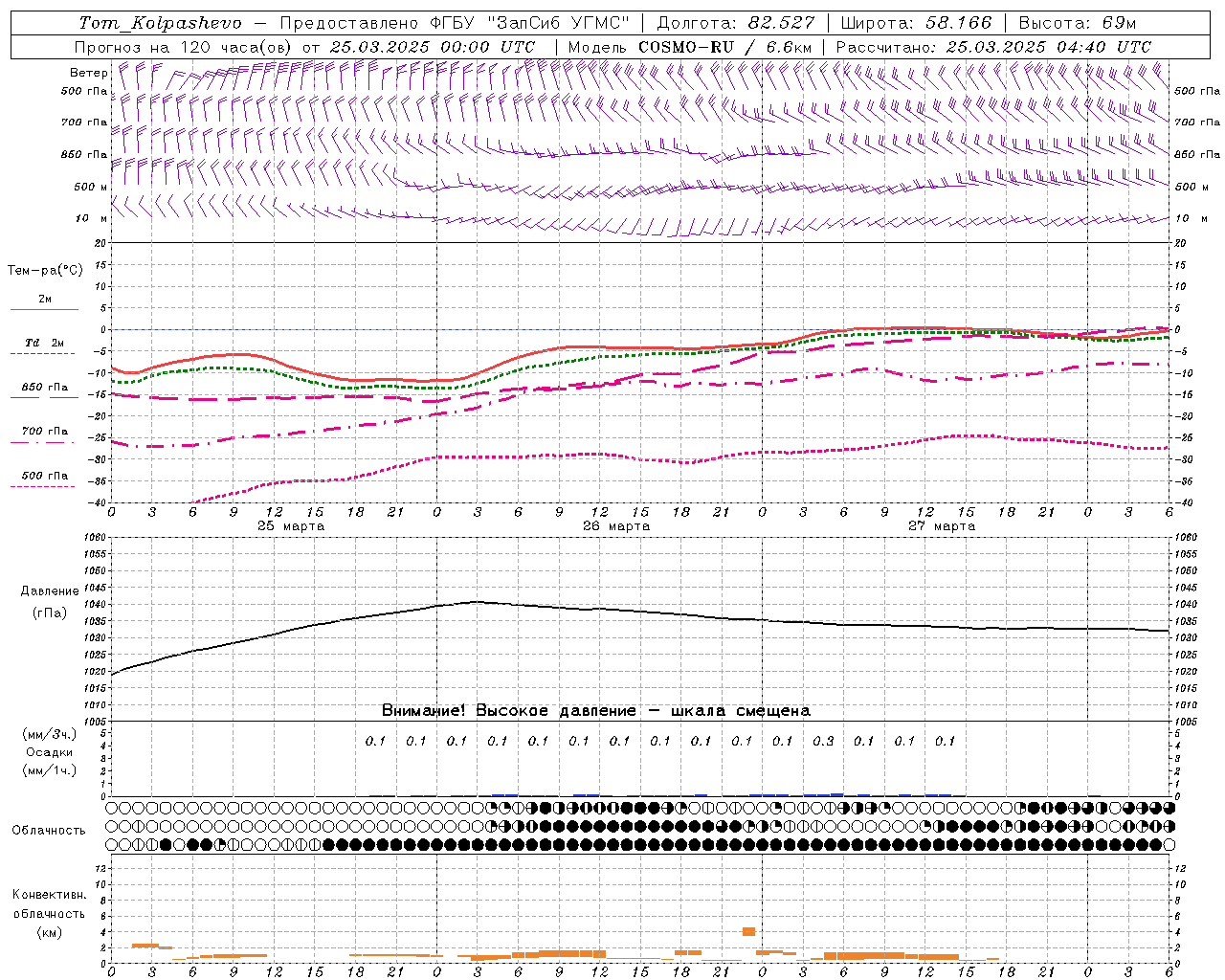1225x980 pixels.
Task: Click the 'Предоставлено ФГБУ "ЗапСиб УГМС"' provider text
Action: [455, 23]
